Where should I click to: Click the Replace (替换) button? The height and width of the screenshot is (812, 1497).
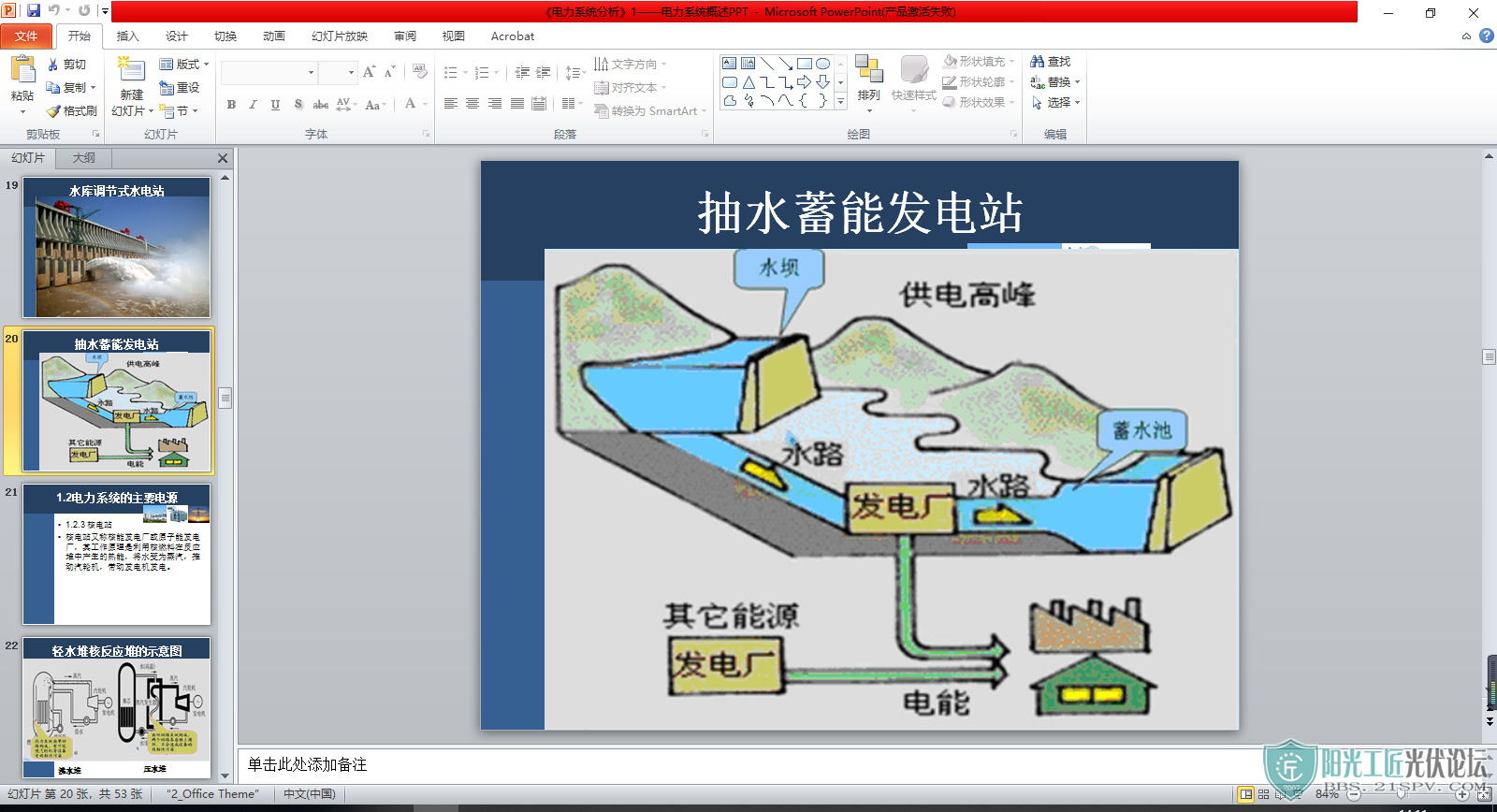[x=1055, y=81]
